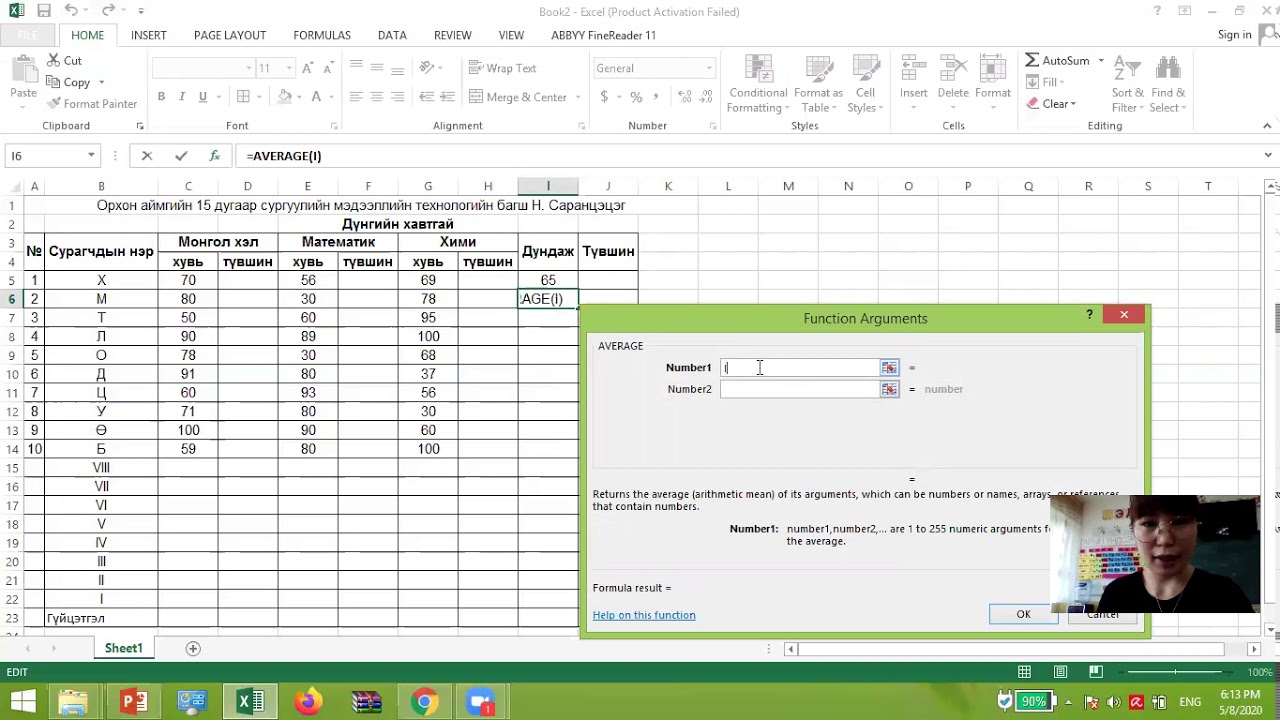The width and height of the screenshot is (1280, 720).
Task: Center text horizontally in Alignment group
Action: [377, 97]
